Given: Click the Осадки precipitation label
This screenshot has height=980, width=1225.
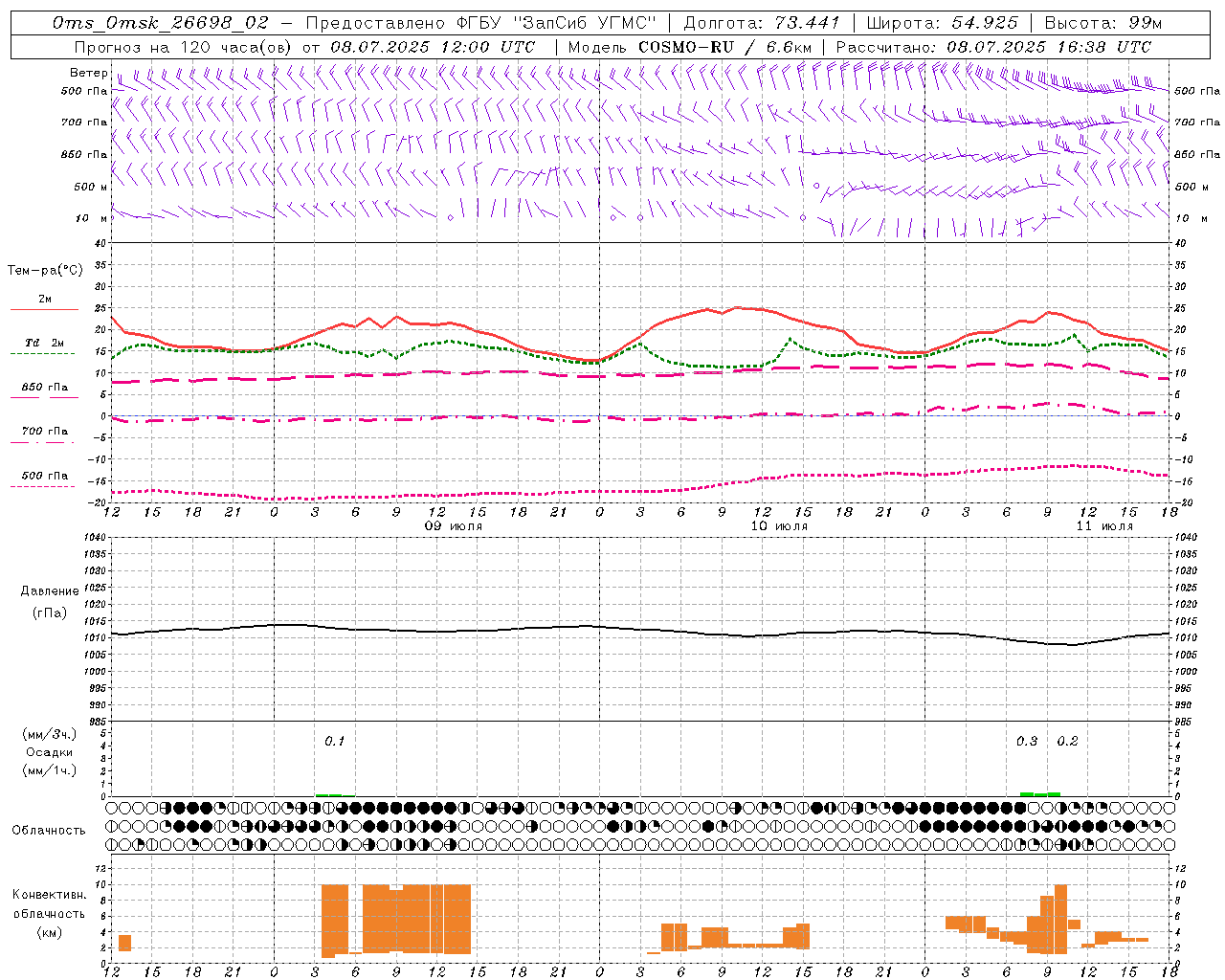Looking at the screenshot, I should 50,752.
